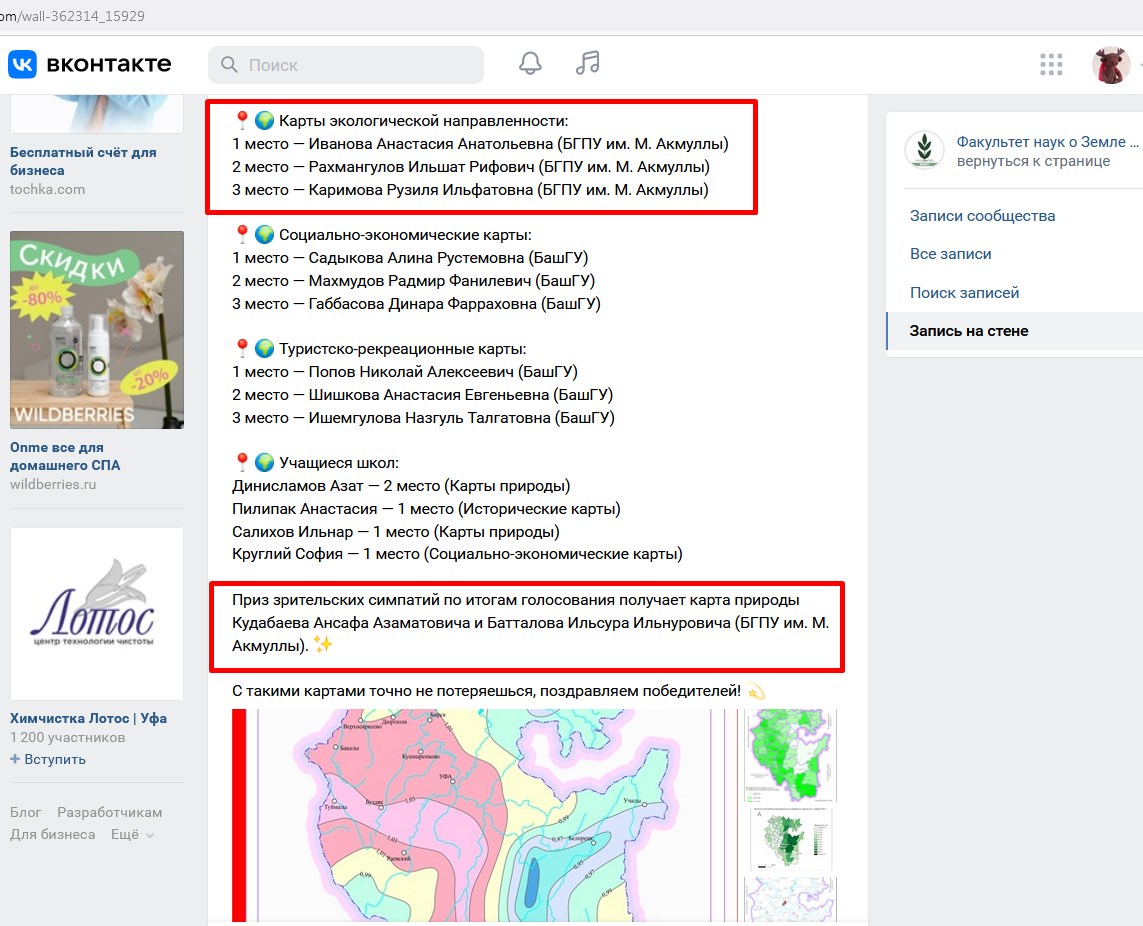Click вернуться к странице link
The width and height of the screenshot is (1143, 926).
(x=1033, y=161)
